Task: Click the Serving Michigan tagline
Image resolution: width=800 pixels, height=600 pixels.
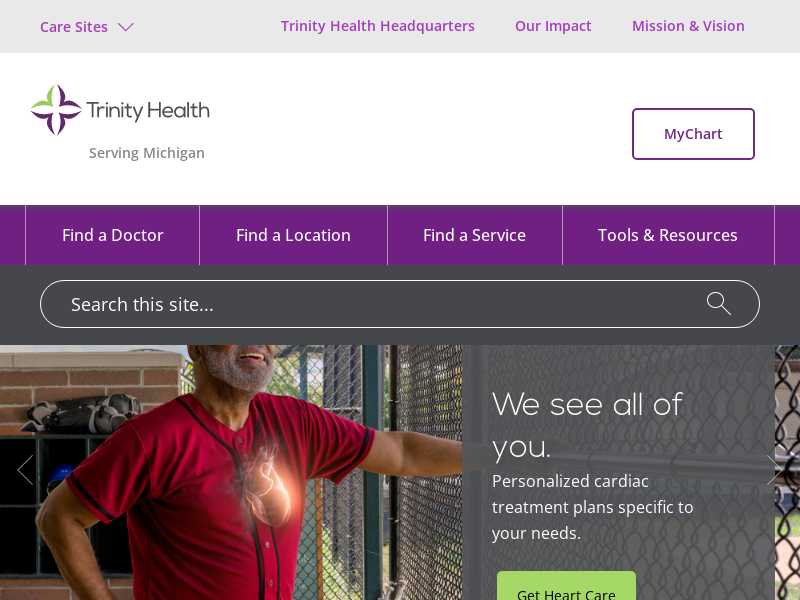Action: tap(146, 153)
